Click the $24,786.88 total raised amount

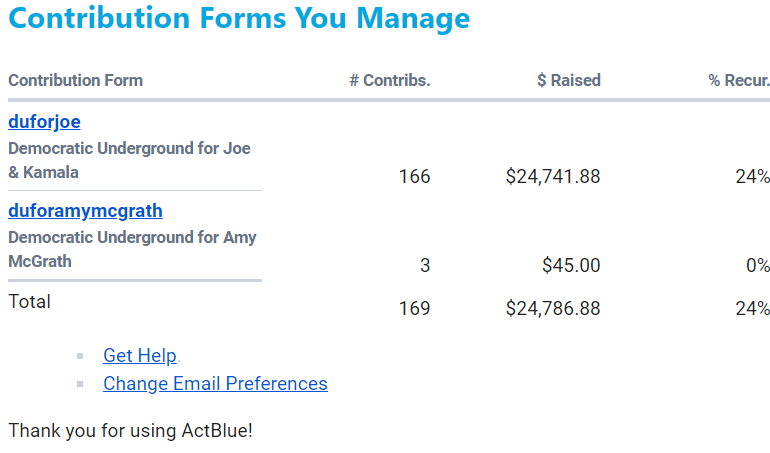553,309
